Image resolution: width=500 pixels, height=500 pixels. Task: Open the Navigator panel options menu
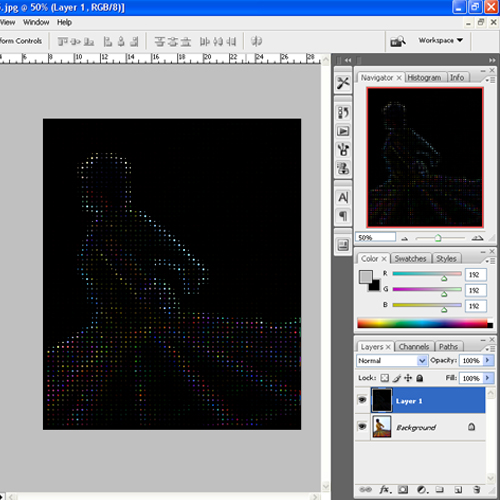[491, 80]
